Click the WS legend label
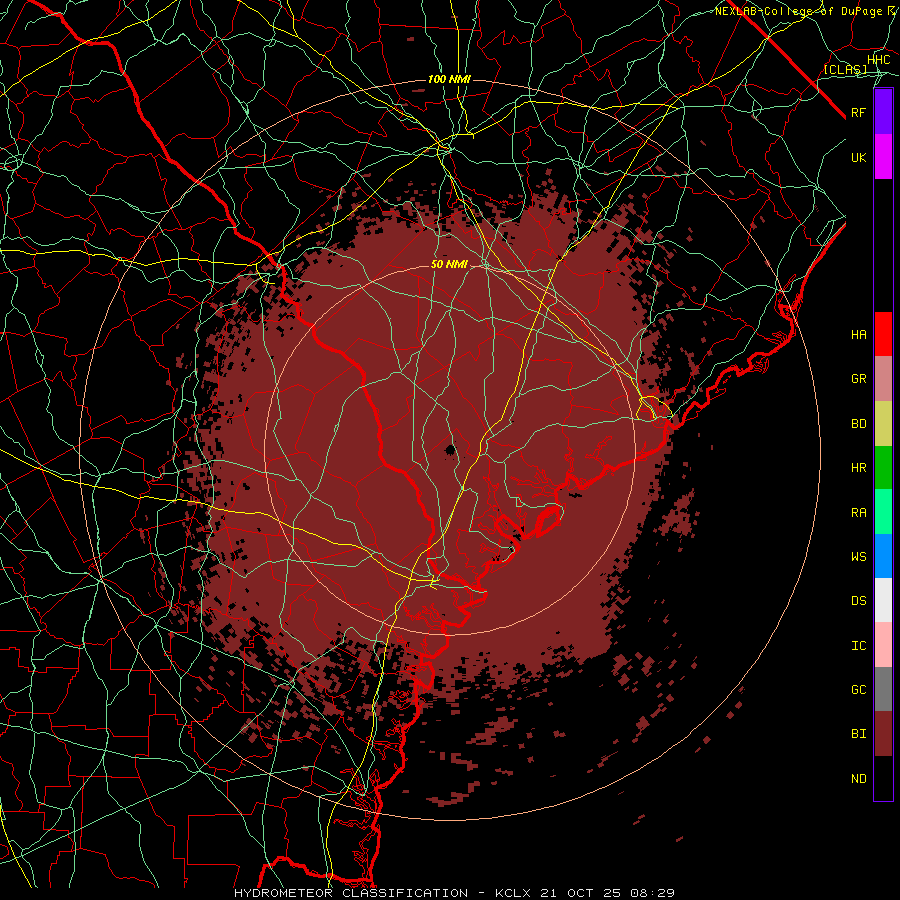This screenshot has width=900, height=900. (858, 557)
